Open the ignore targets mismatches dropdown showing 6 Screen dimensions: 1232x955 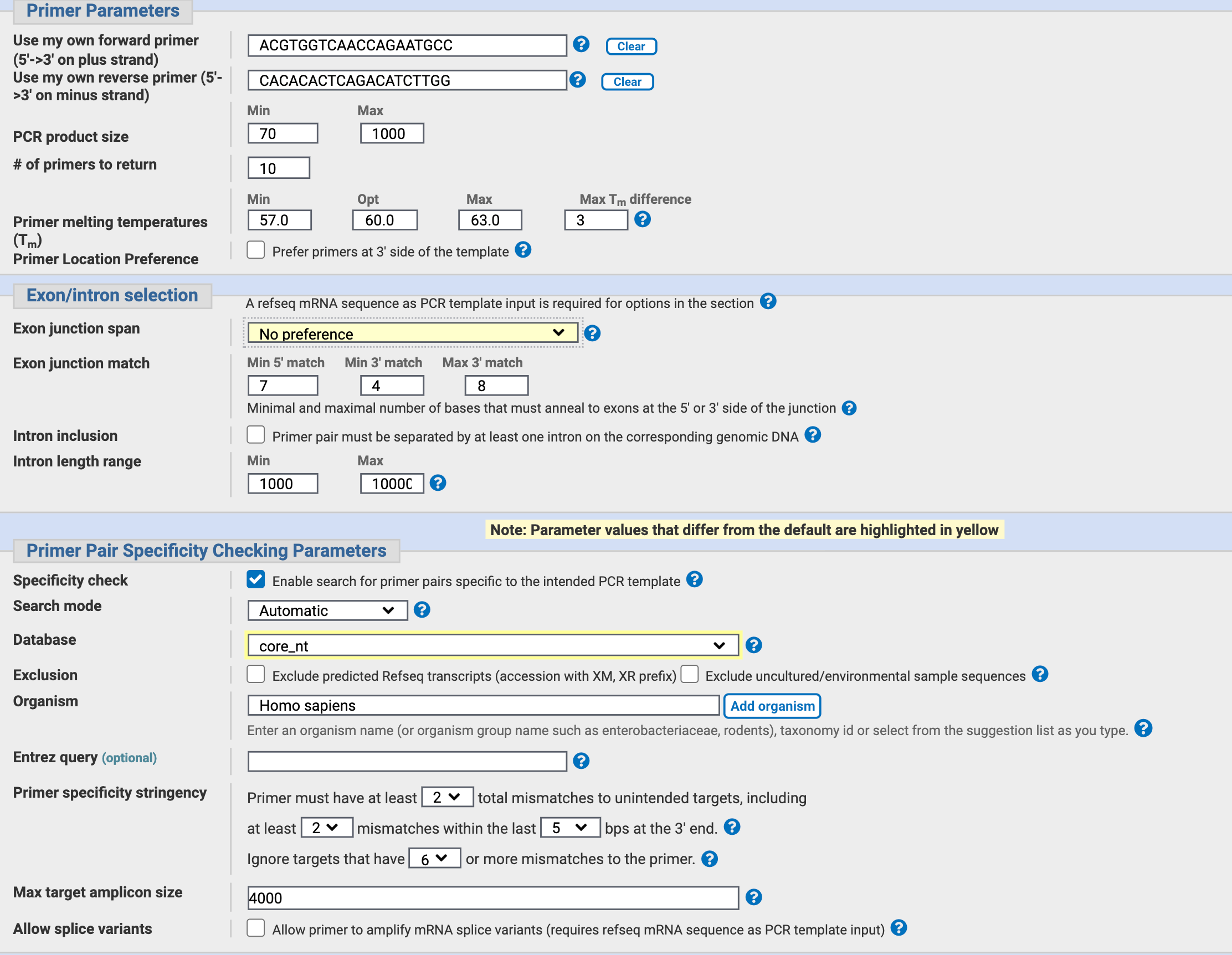(x=434, y=859)
